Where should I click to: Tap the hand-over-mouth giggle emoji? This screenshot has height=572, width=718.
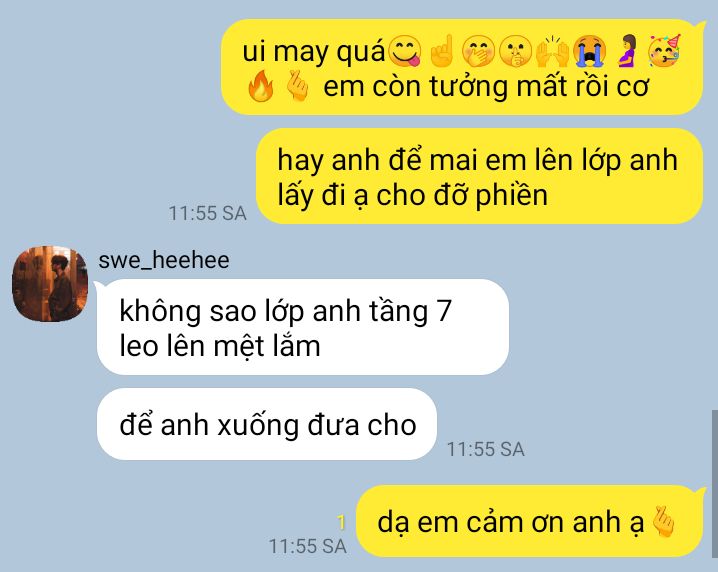pos(479,51)
